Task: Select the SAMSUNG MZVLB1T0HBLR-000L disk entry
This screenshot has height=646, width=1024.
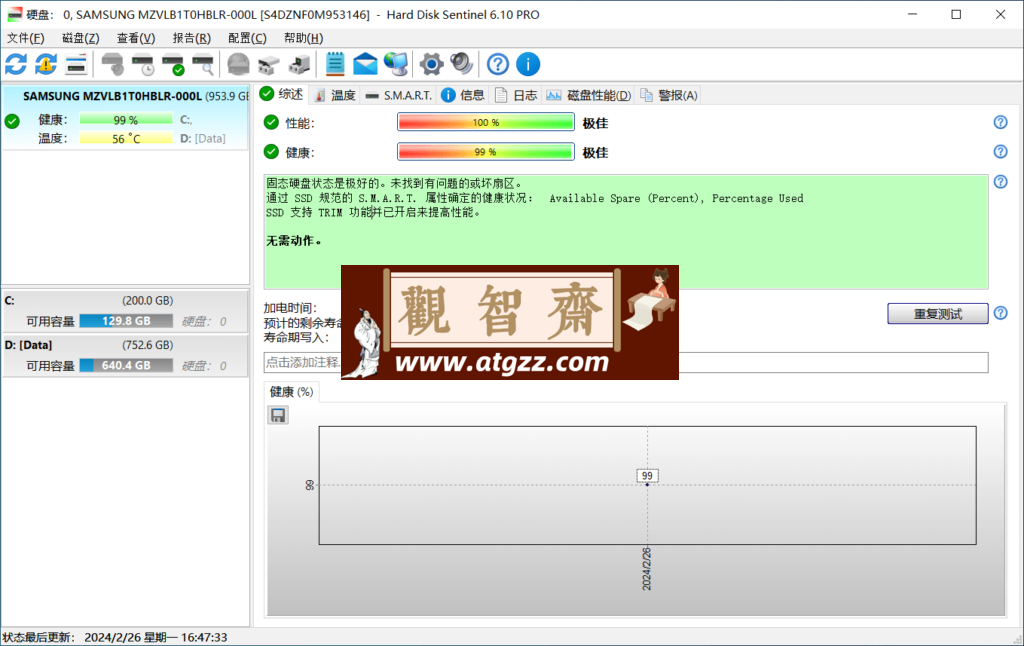Action: [x=125, y=118]
